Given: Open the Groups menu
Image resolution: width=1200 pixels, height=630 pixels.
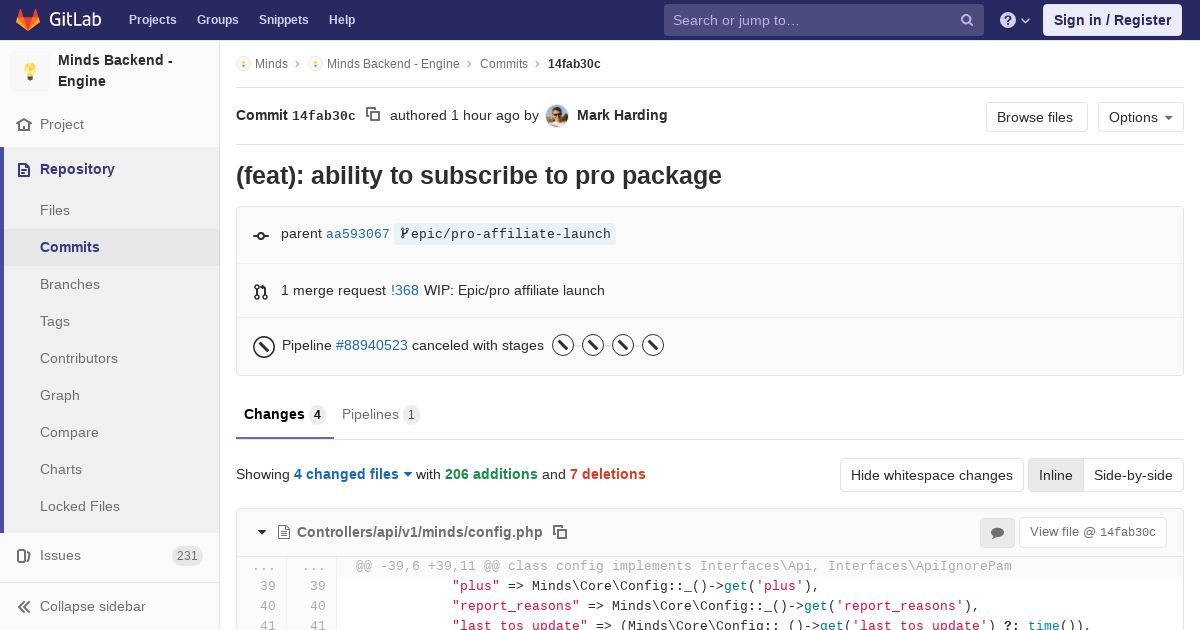Looking at the screenshot, I should (x=217, y=20).
